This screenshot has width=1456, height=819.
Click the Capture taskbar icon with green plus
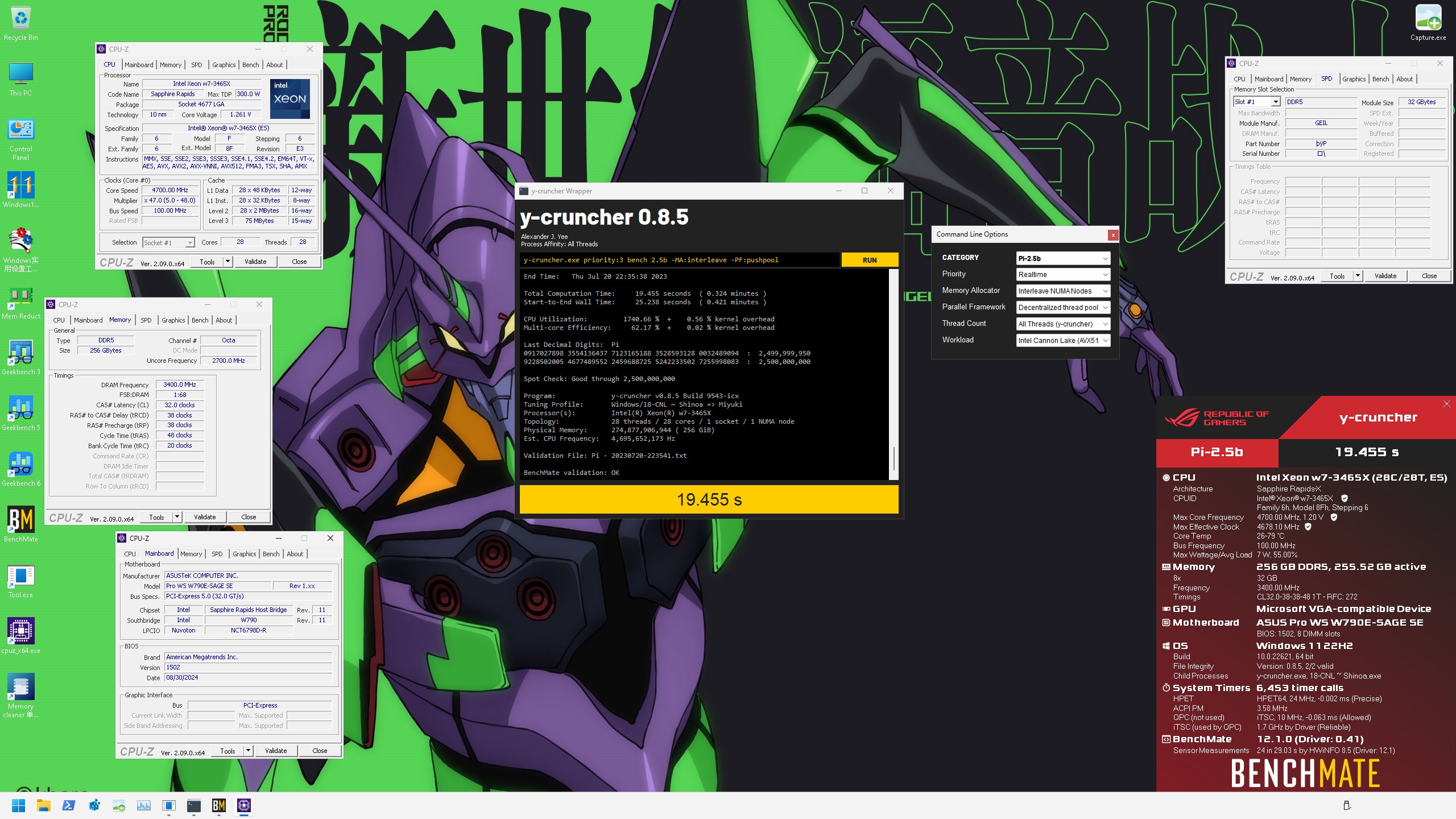119,805
